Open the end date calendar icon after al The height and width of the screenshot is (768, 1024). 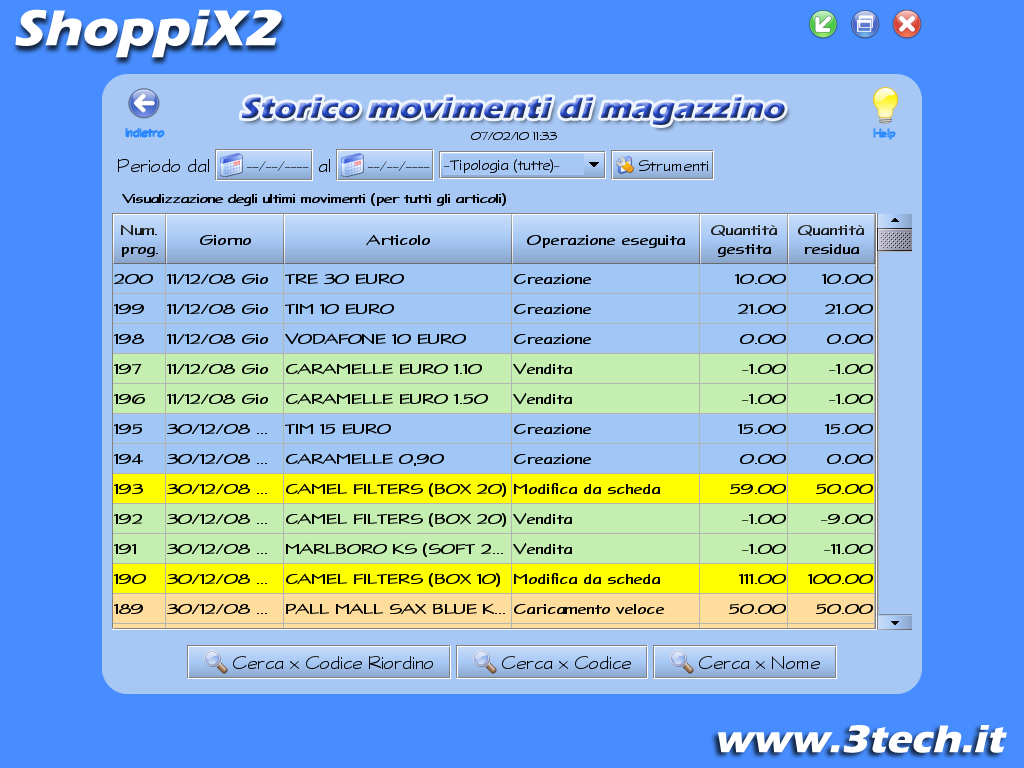[x=352, y=165]
